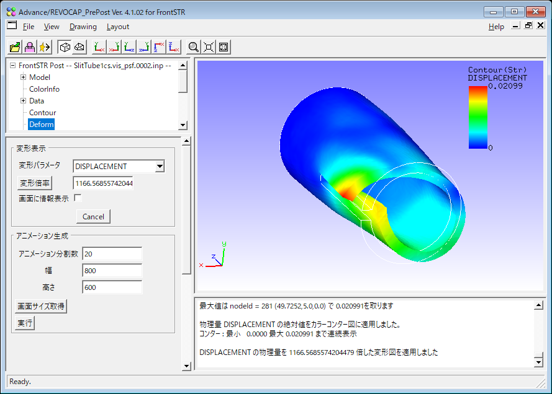The width and height of the screenshot is (552, 394).
Task: Select the wireframe cube view icon
Action: 65,47
